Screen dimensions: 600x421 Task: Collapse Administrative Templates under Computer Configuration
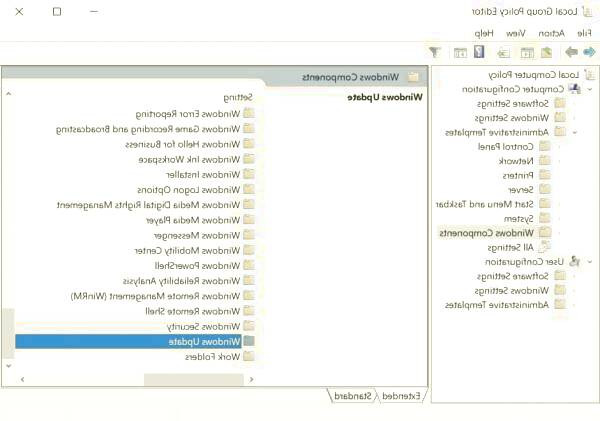(574, 132)
